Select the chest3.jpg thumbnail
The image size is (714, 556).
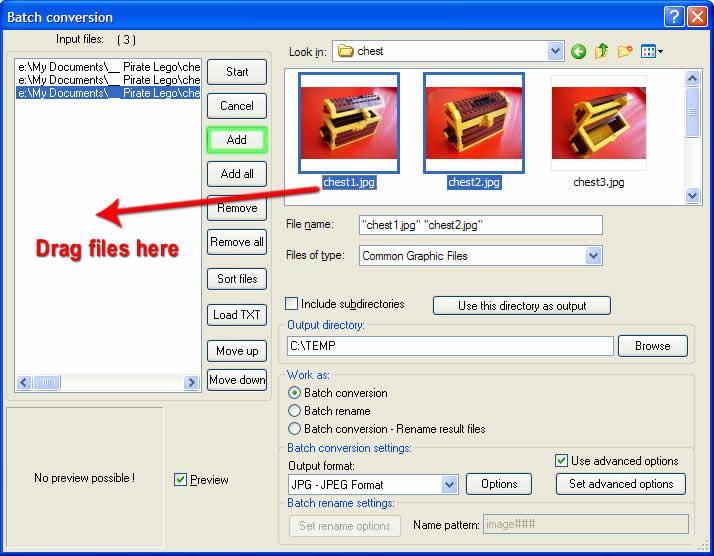coord(599,123)
